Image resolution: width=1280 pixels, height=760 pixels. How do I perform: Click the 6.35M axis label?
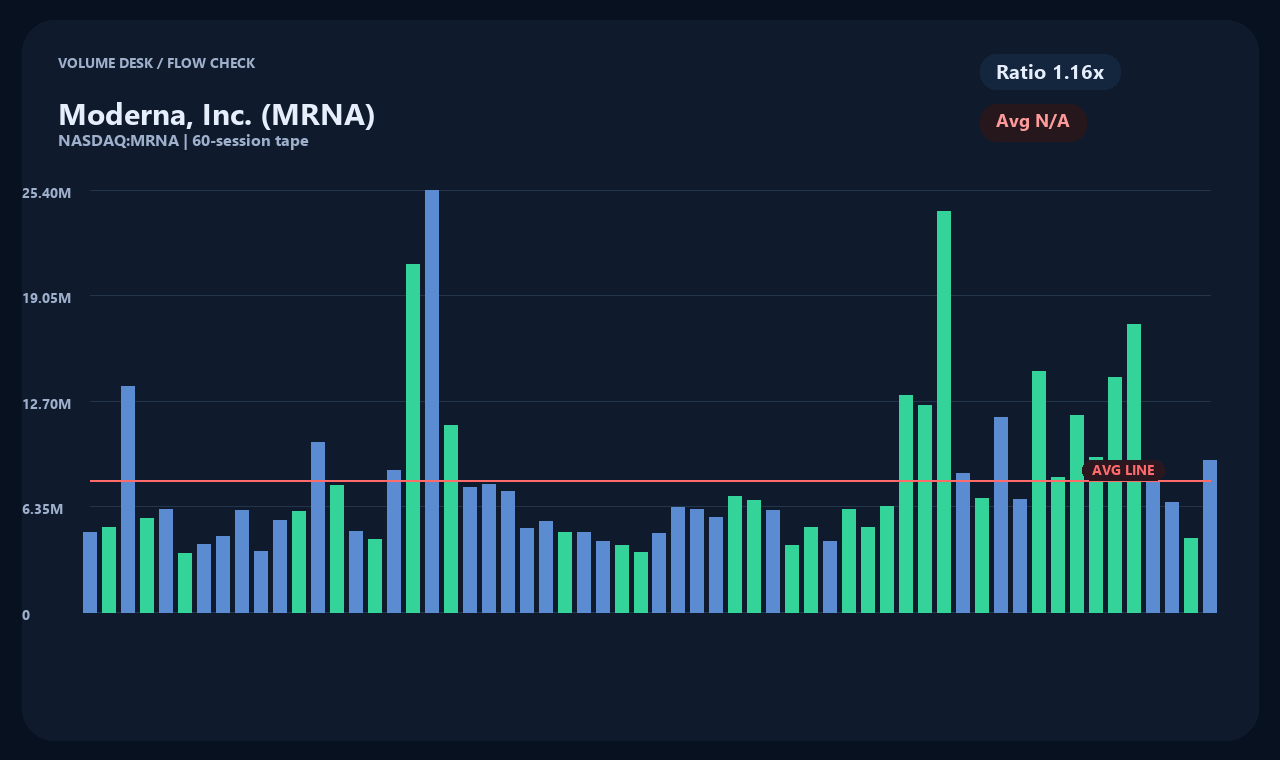coord(43,508)
